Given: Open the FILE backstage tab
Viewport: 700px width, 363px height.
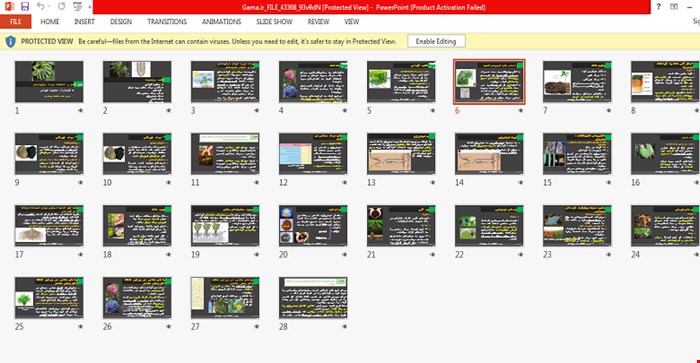Looking at the screenshot, I should click(16, 21).
